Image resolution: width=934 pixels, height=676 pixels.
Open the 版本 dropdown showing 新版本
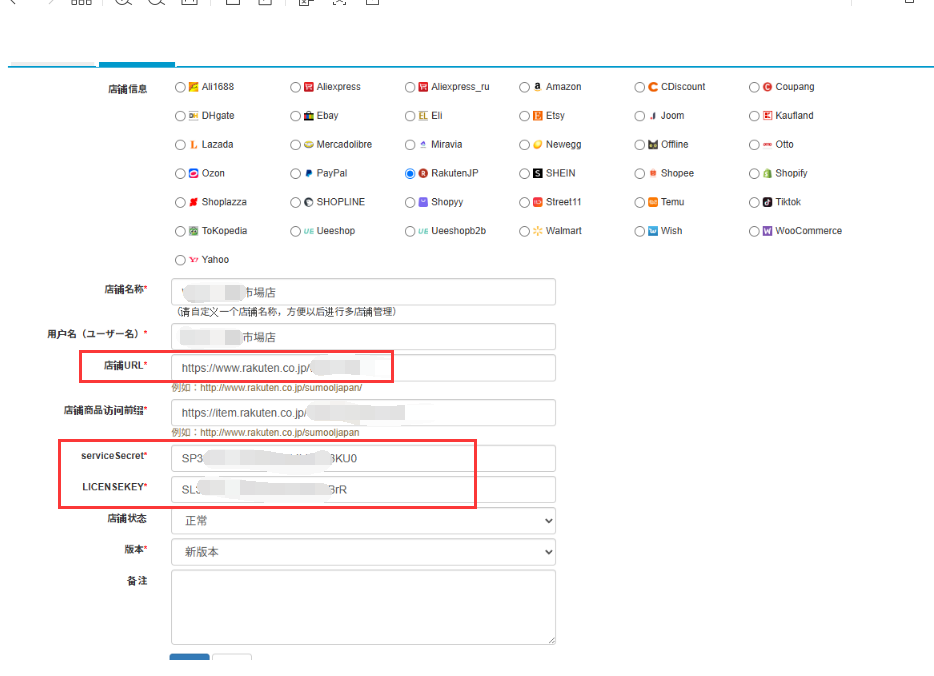(363, 552)
